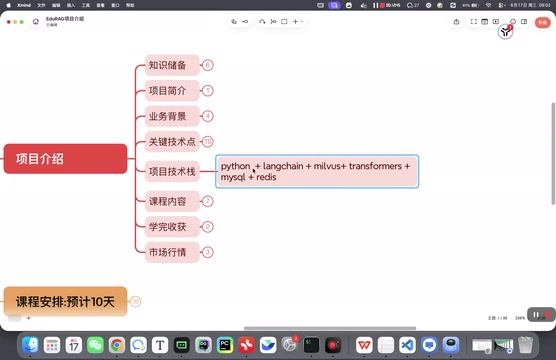The width and height of the screenshot is (556, 360).
Task: Share the mind map via share icon
Action: 456,22
